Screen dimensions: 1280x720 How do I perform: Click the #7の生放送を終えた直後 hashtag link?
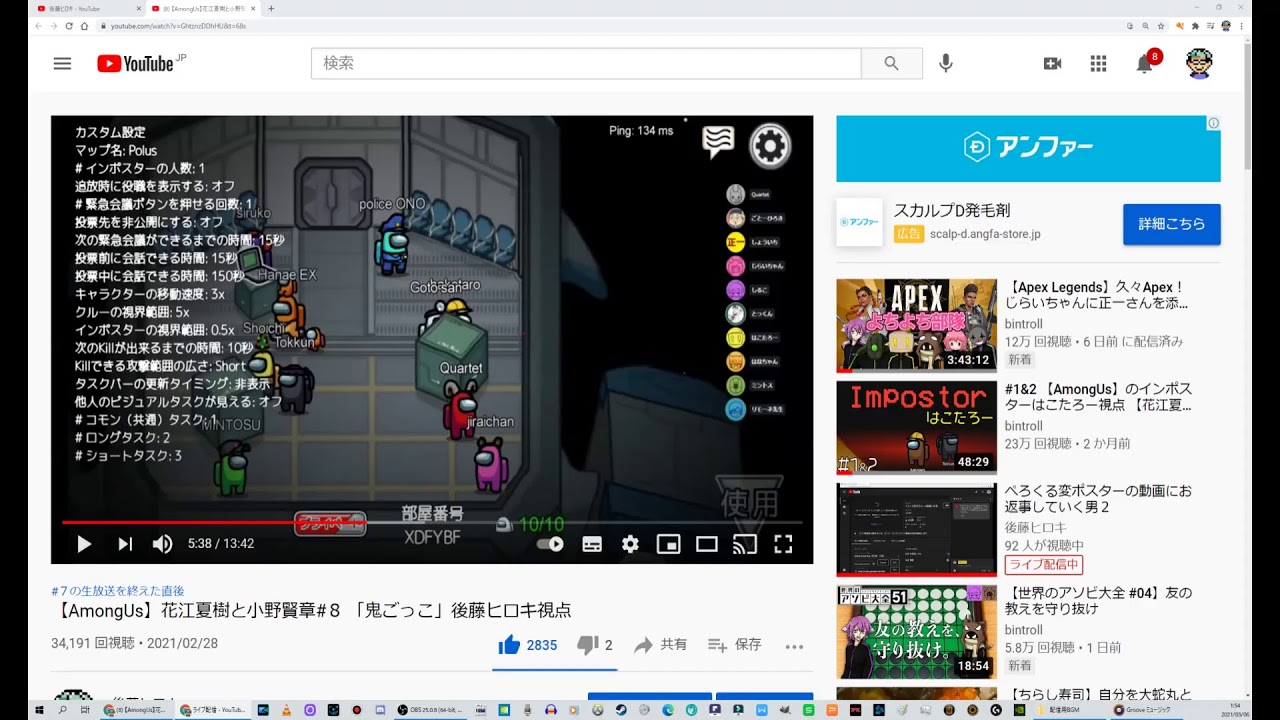pyautogui.click(x=118, y=591)
